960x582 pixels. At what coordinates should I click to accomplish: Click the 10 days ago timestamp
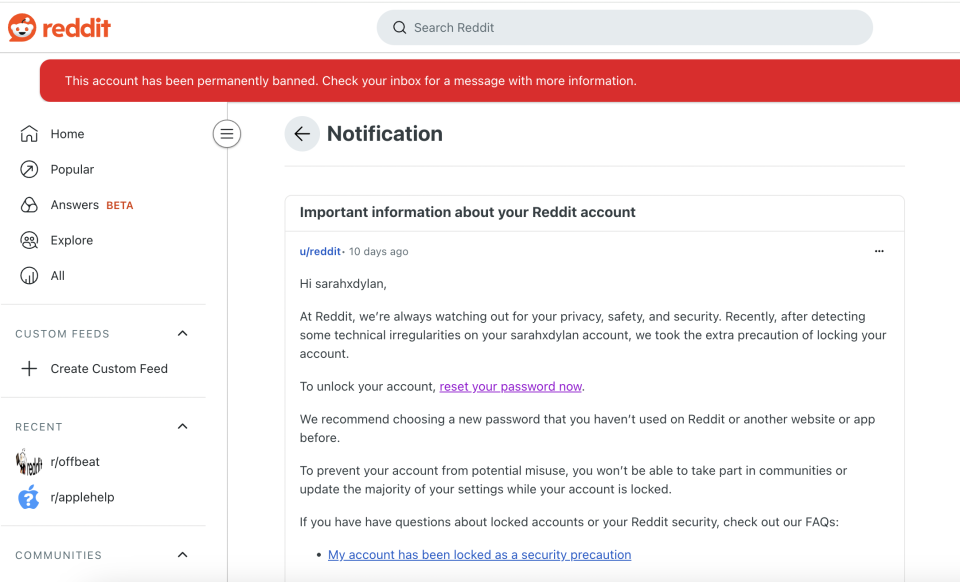click(x=378, y=252)
